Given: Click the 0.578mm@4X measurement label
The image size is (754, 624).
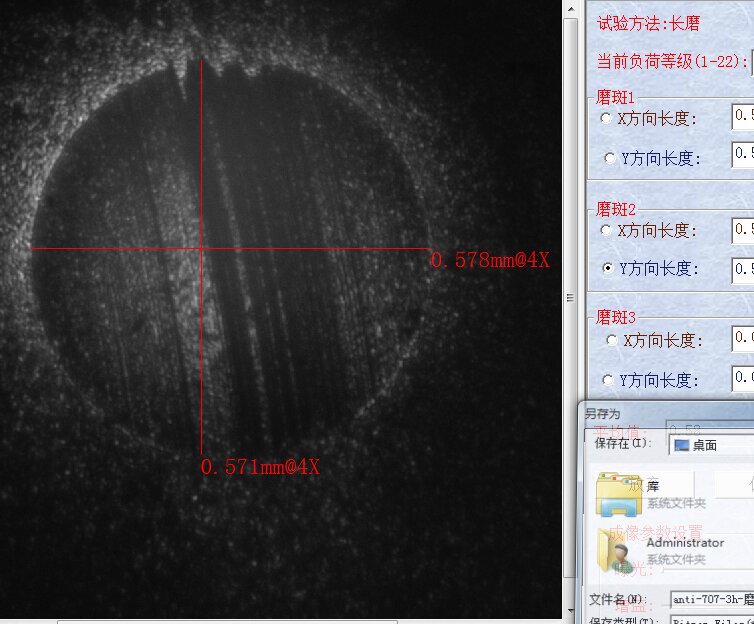Looking at the screenshot, I should pos(490,260).
